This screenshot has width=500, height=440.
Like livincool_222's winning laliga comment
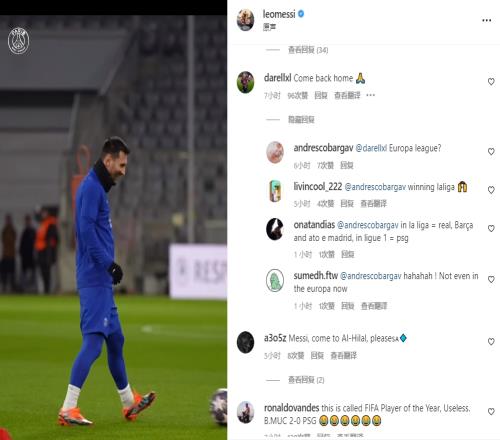pyautogui.click(x=491, y=190)
